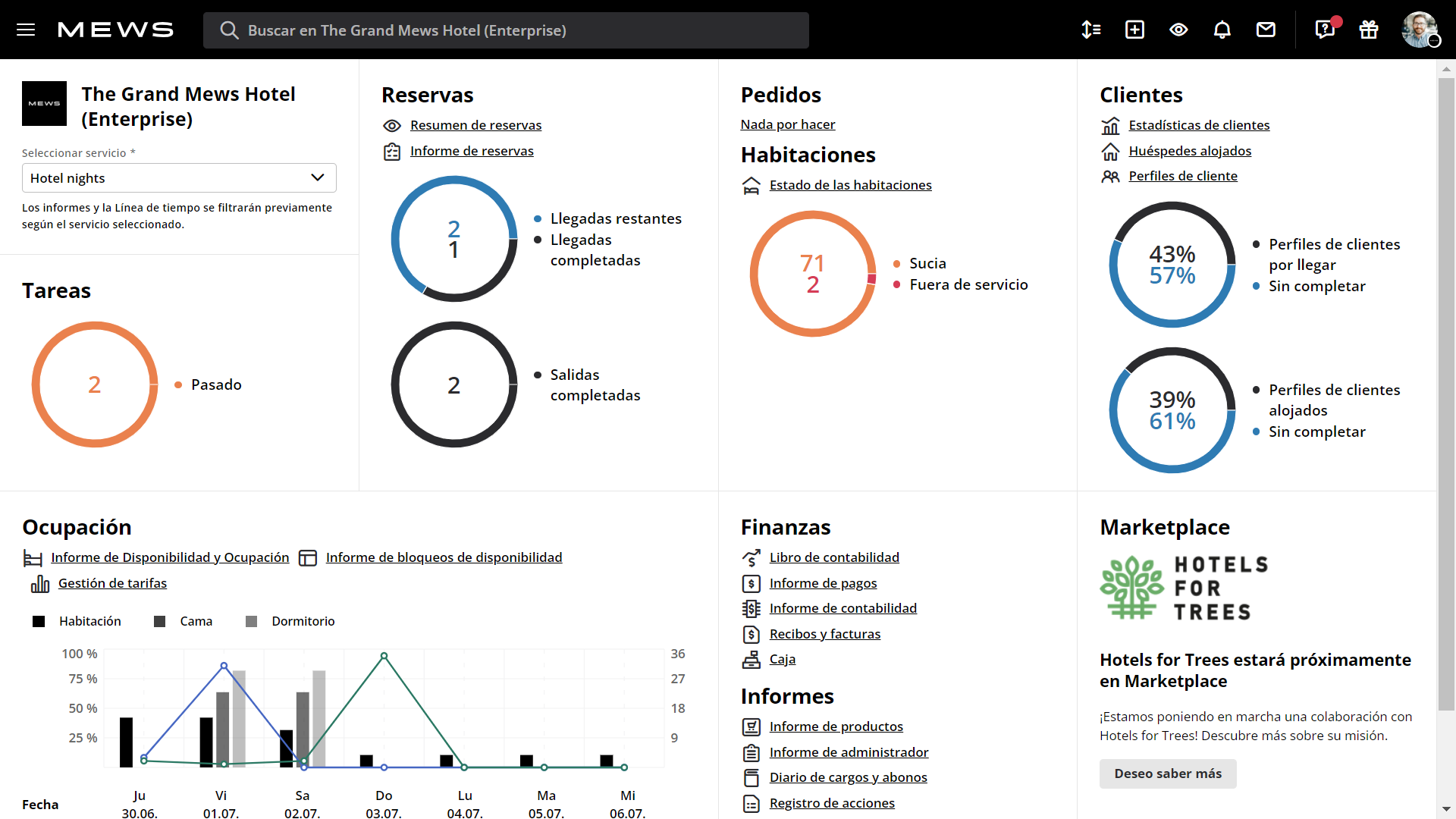Click the gift icon to see what's new
This screenshot has width=1456, height=819.
point(1369,30)
